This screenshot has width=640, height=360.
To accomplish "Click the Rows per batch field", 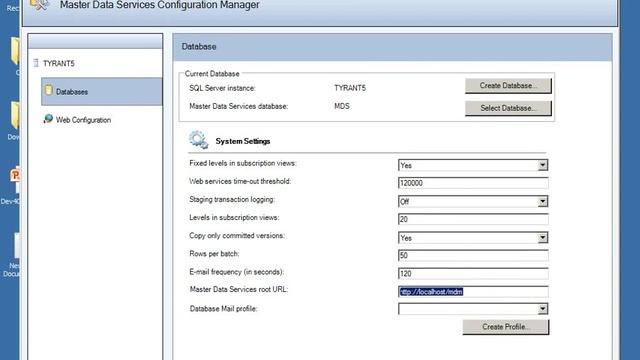I will coord(473,256).
